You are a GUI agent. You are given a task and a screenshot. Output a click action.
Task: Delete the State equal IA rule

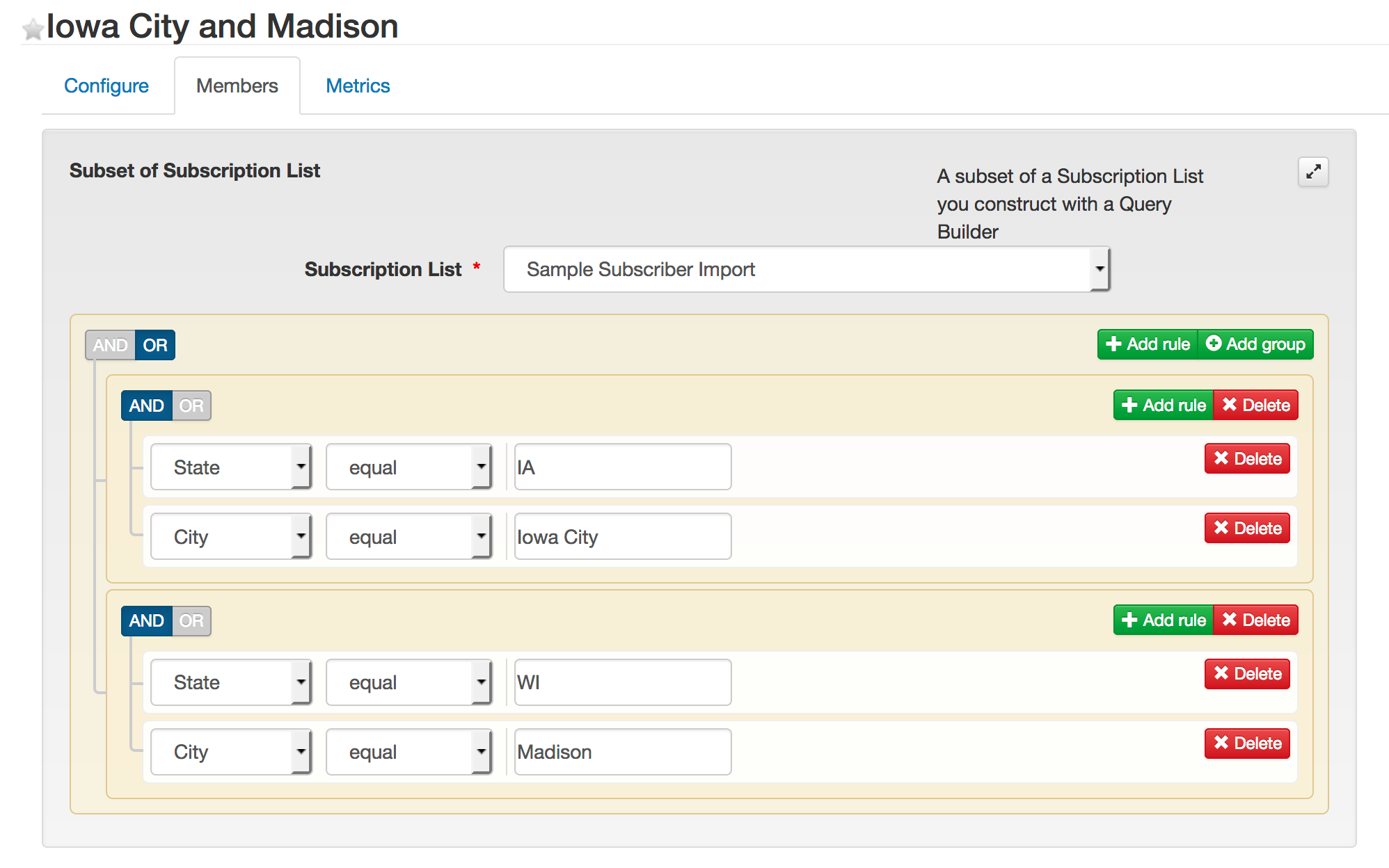[x=1247, y=459]
